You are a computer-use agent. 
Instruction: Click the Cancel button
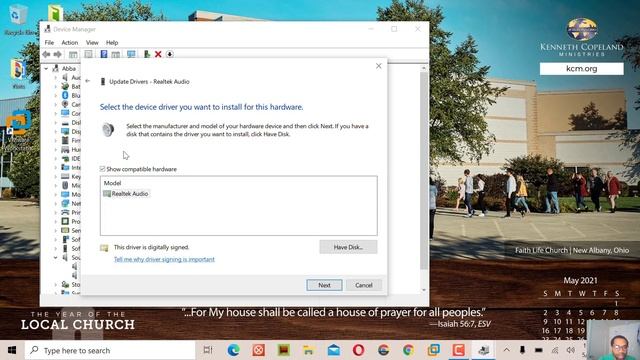[364, 285]
